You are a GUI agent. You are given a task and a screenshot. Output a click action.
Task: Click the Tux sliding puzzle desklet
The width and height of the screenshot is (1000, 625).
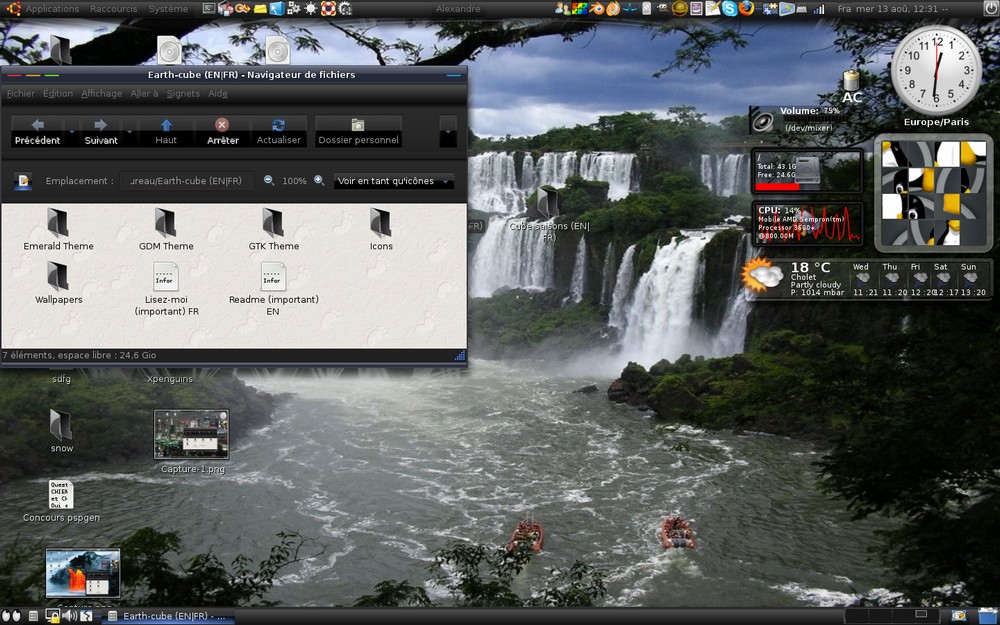(934, 193)
